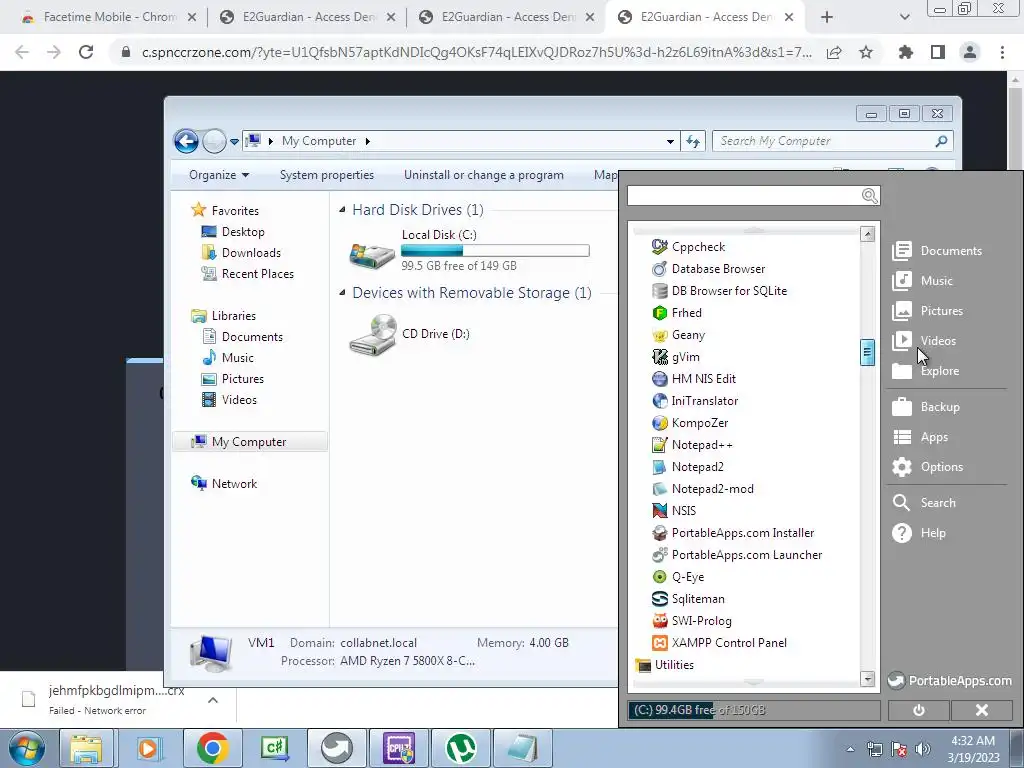Open the PortableApps Music folder

pyautogui.click(x=922, y=281)
